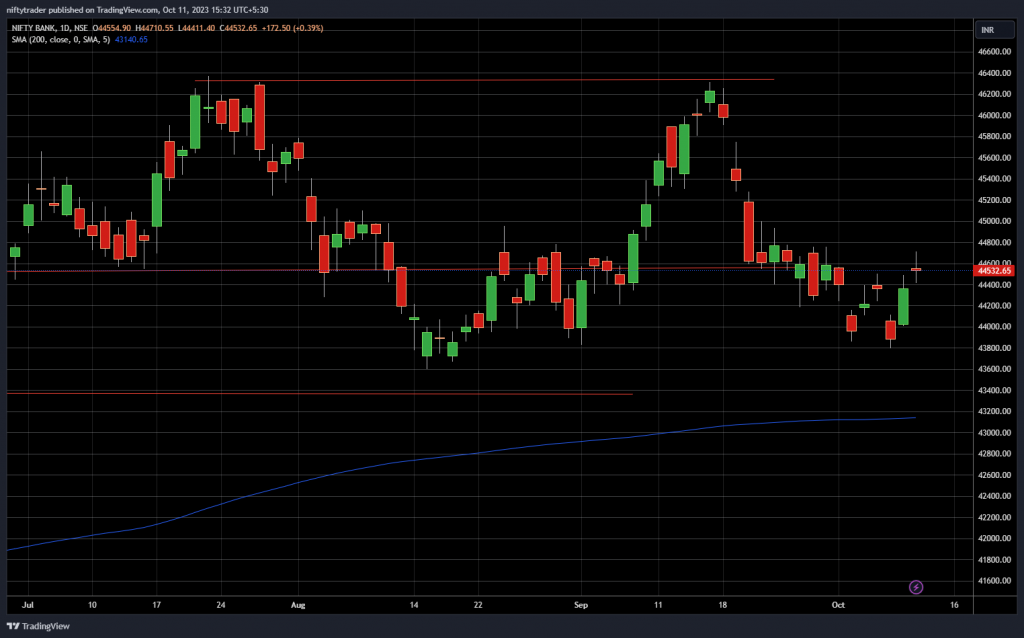
Task: Click the Sep label on the time axis
Action: coord(581,605)
